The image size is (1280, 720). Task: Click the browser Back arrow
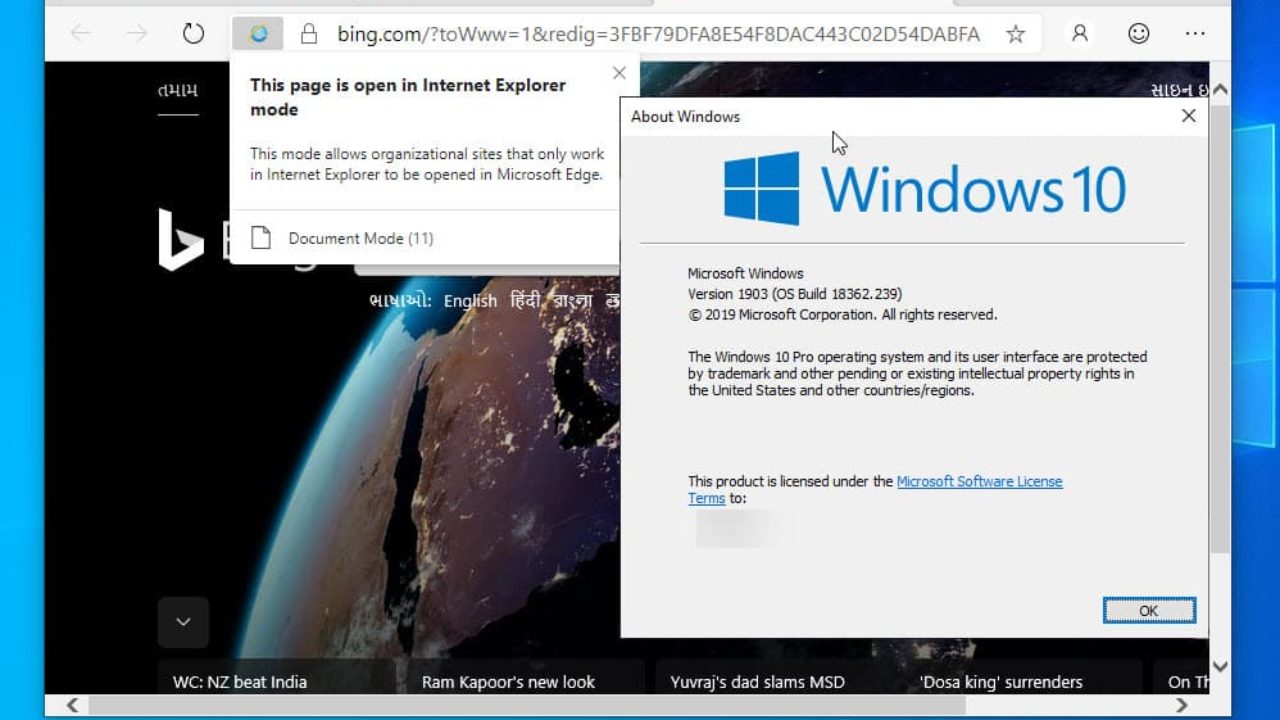[x=81, y=34]
